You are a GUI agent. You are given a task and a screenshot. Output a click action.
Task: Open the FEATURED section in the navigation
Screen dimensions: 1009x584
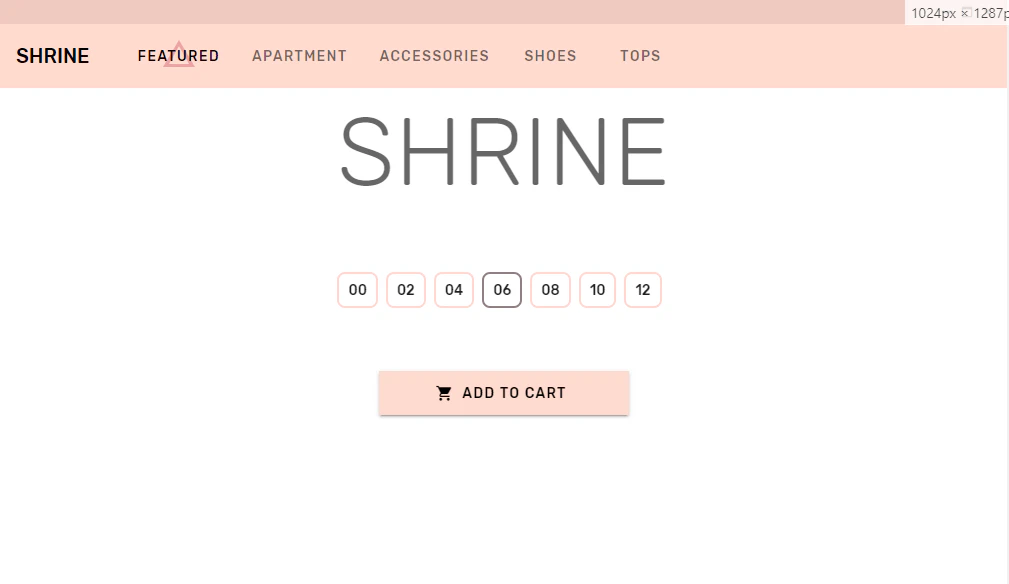tap(178, 56)
